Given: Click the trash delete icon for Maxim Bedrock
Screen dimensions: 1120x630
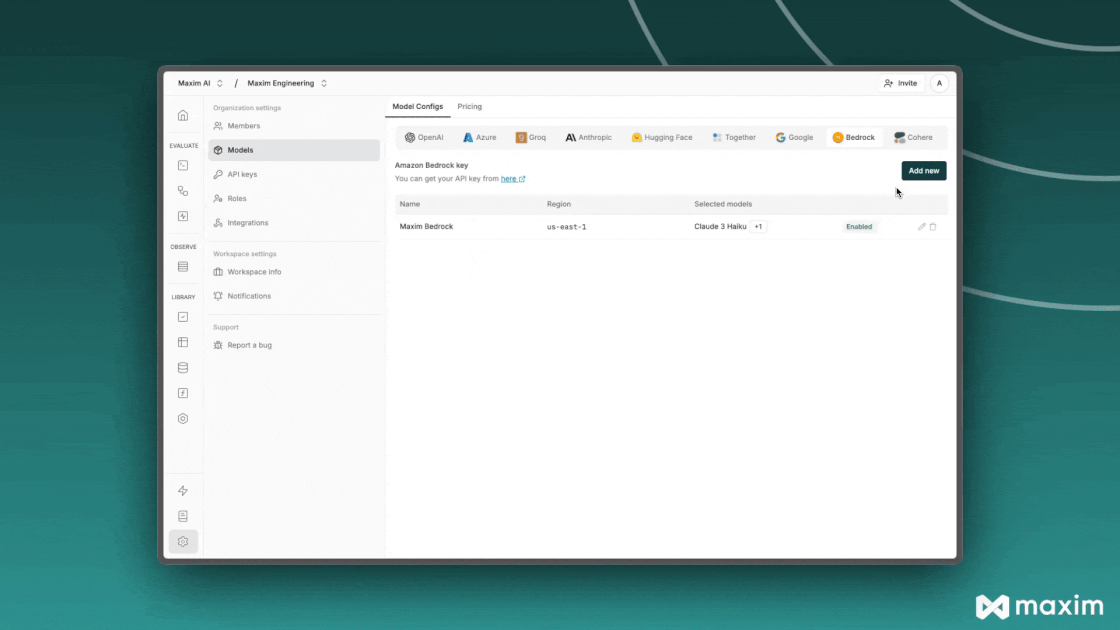Looking at the screenshot, I should pos(933,226).
